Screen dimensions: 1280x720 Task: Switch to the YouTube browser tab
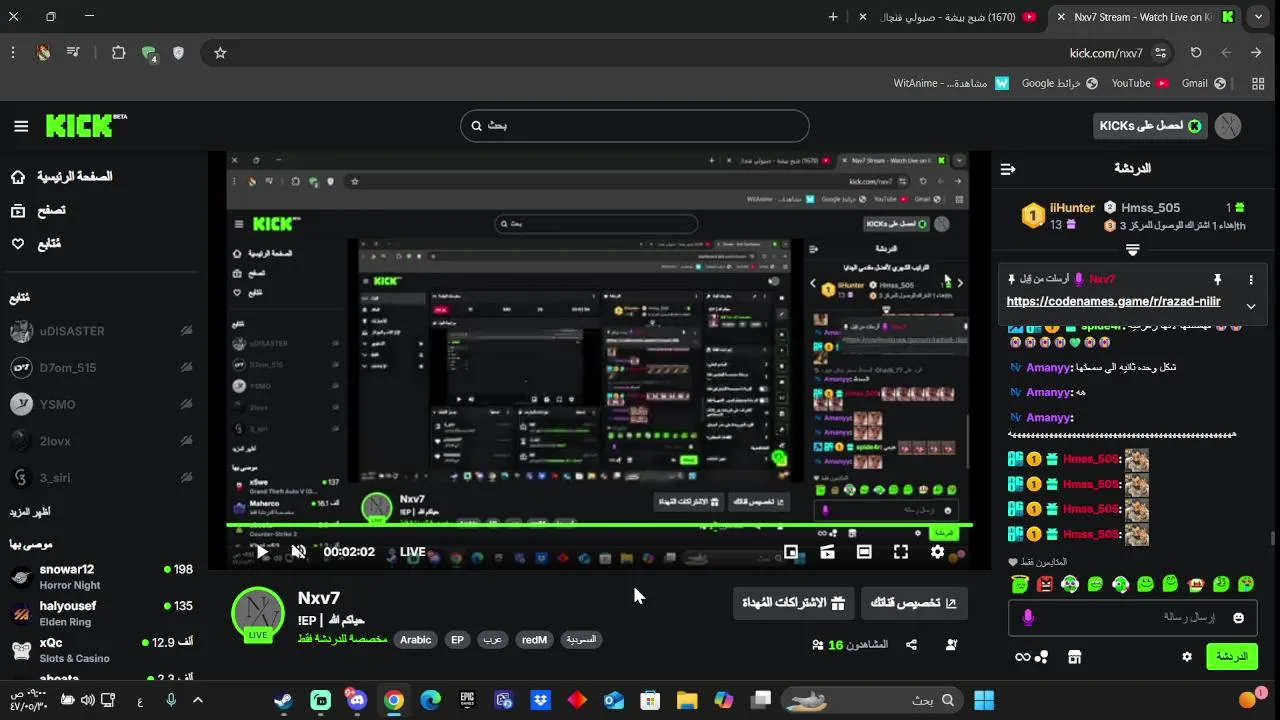(x=948, y=17)
